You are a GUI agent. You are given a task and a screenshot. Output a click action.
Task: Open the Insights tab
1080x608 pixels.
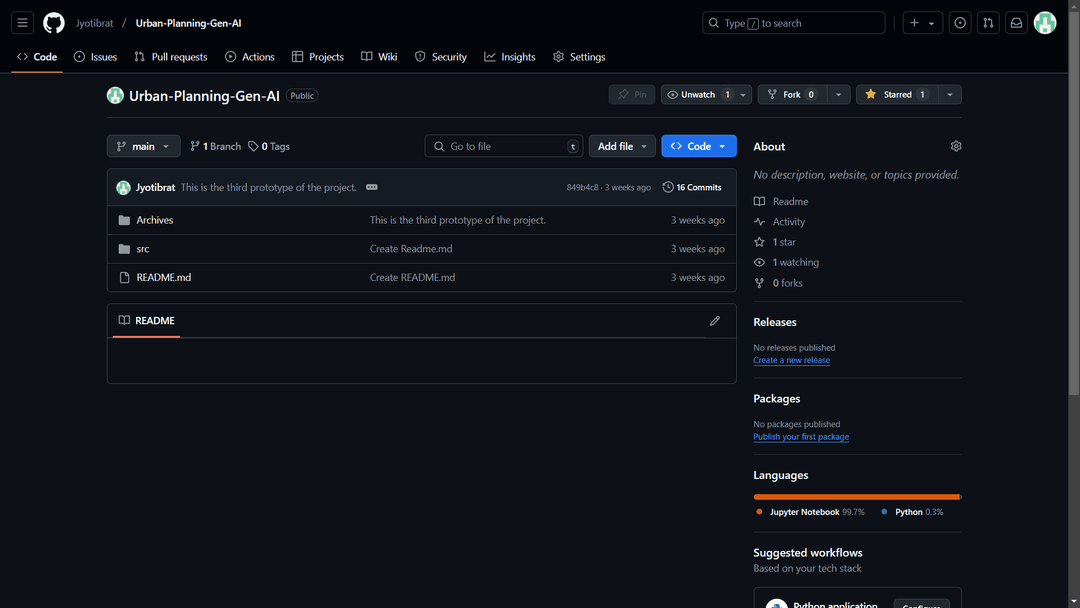pyautogui.click(x=510, y=57)
